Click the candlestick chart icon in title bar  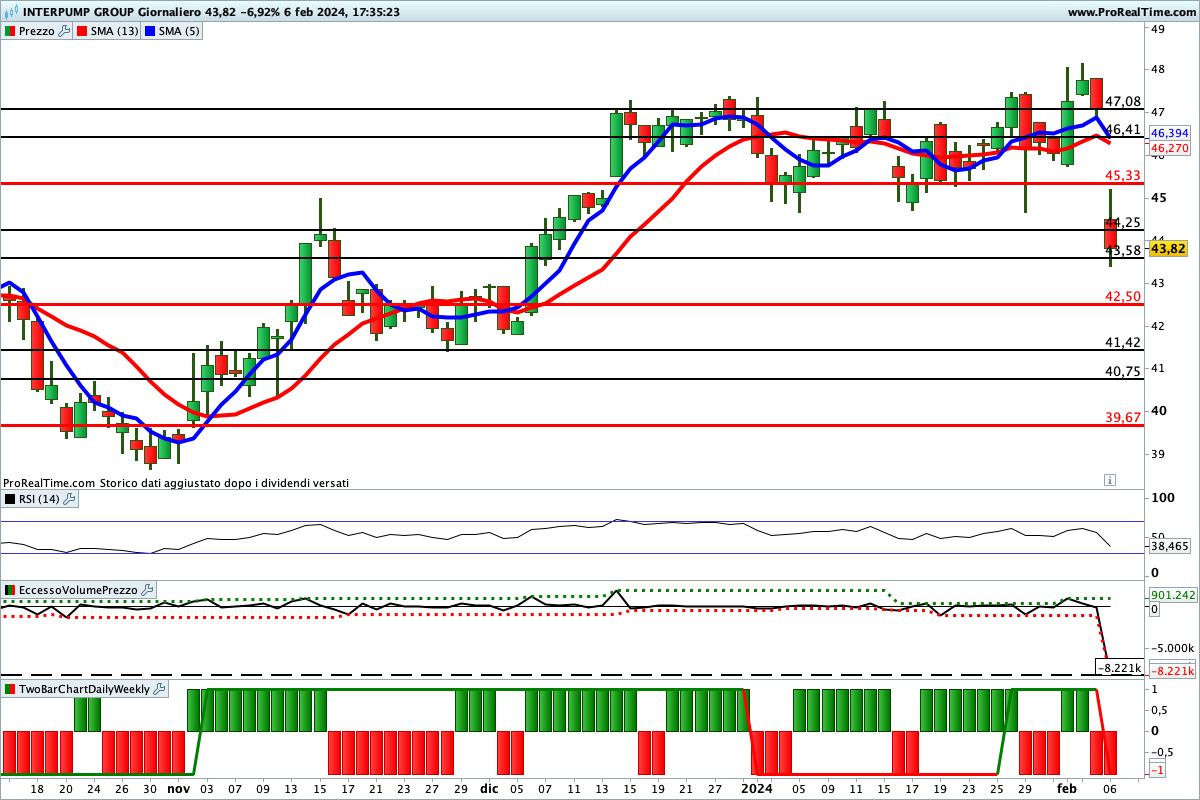[11, 12]
